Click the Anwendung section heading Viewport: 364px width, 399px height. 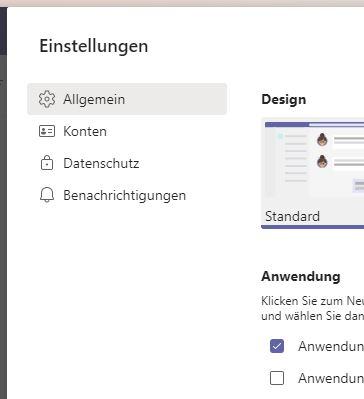click(x=301, y=276)
